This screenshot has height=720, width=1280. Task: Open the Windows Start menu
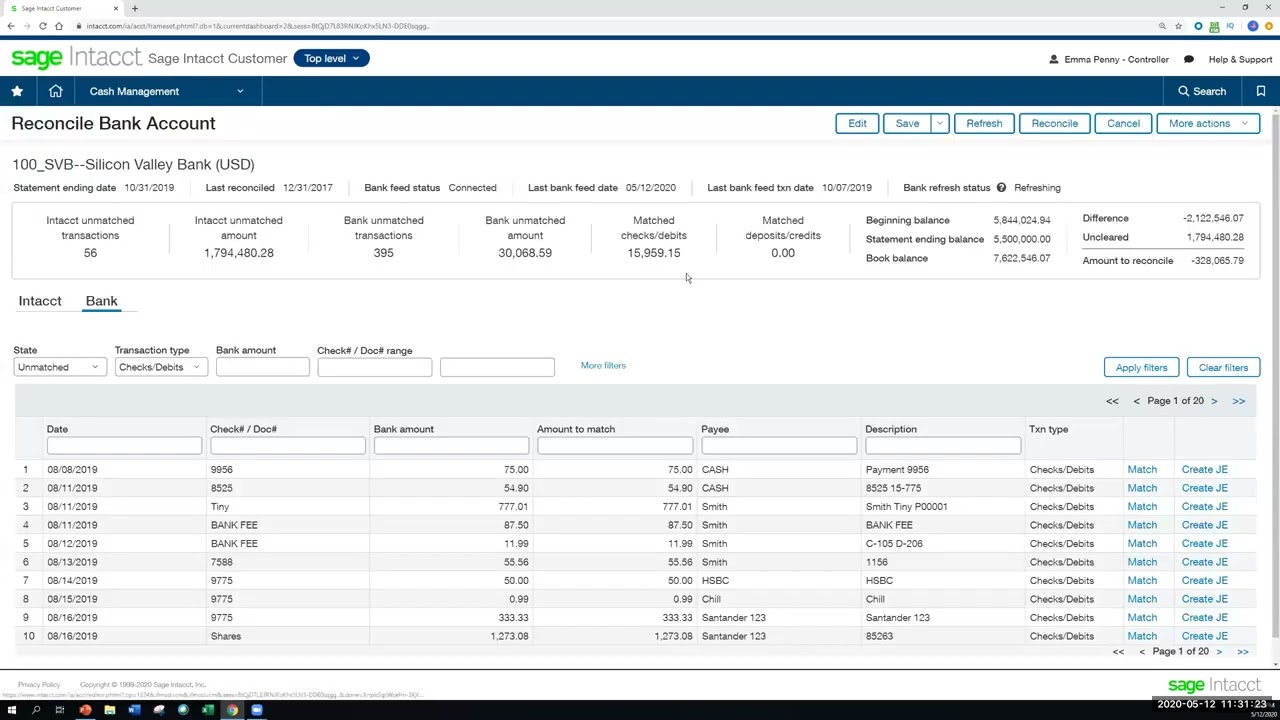[x=12, y=710]
